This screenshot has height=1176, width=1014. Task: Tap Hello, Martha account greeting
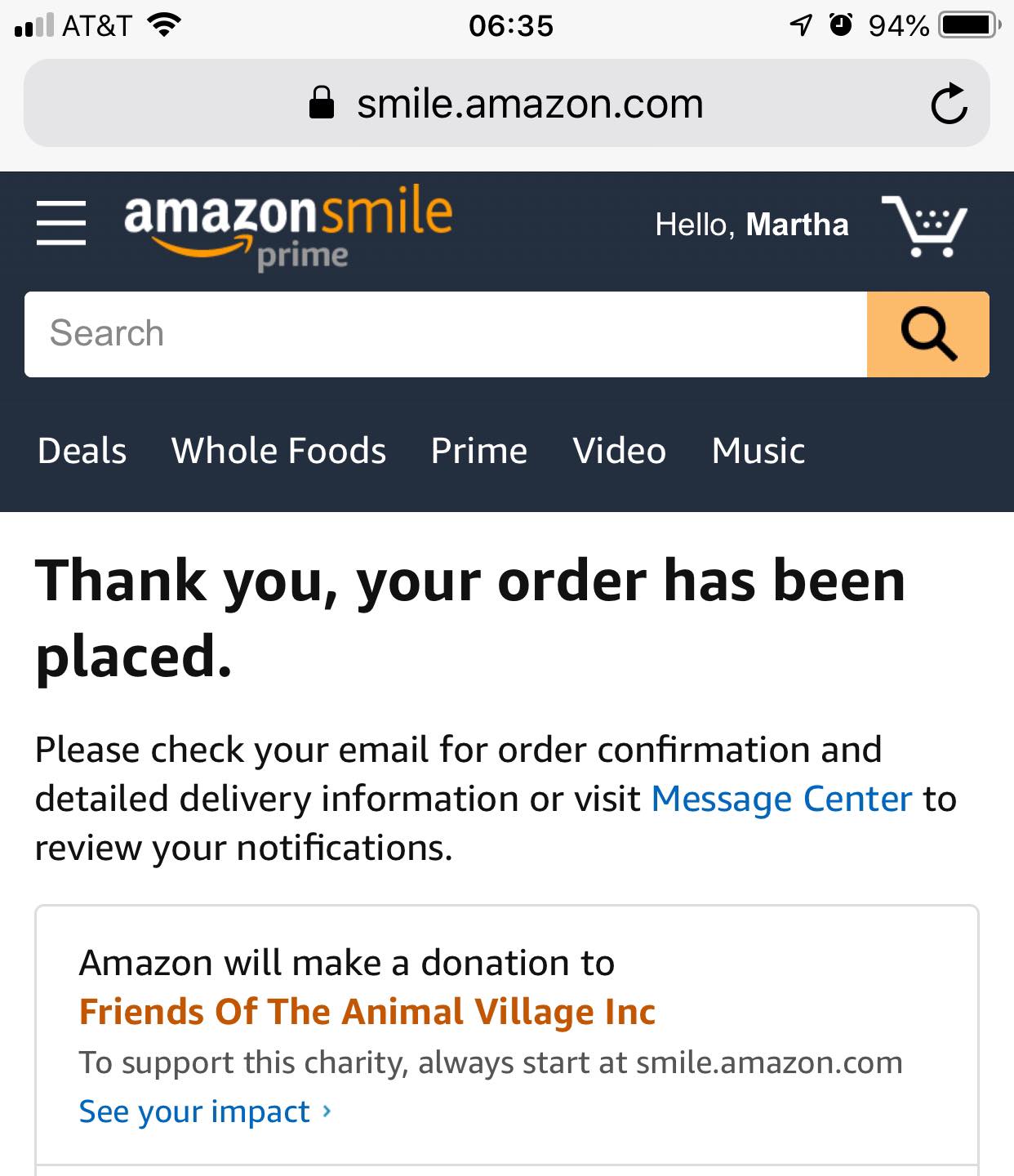pos(752,225)
